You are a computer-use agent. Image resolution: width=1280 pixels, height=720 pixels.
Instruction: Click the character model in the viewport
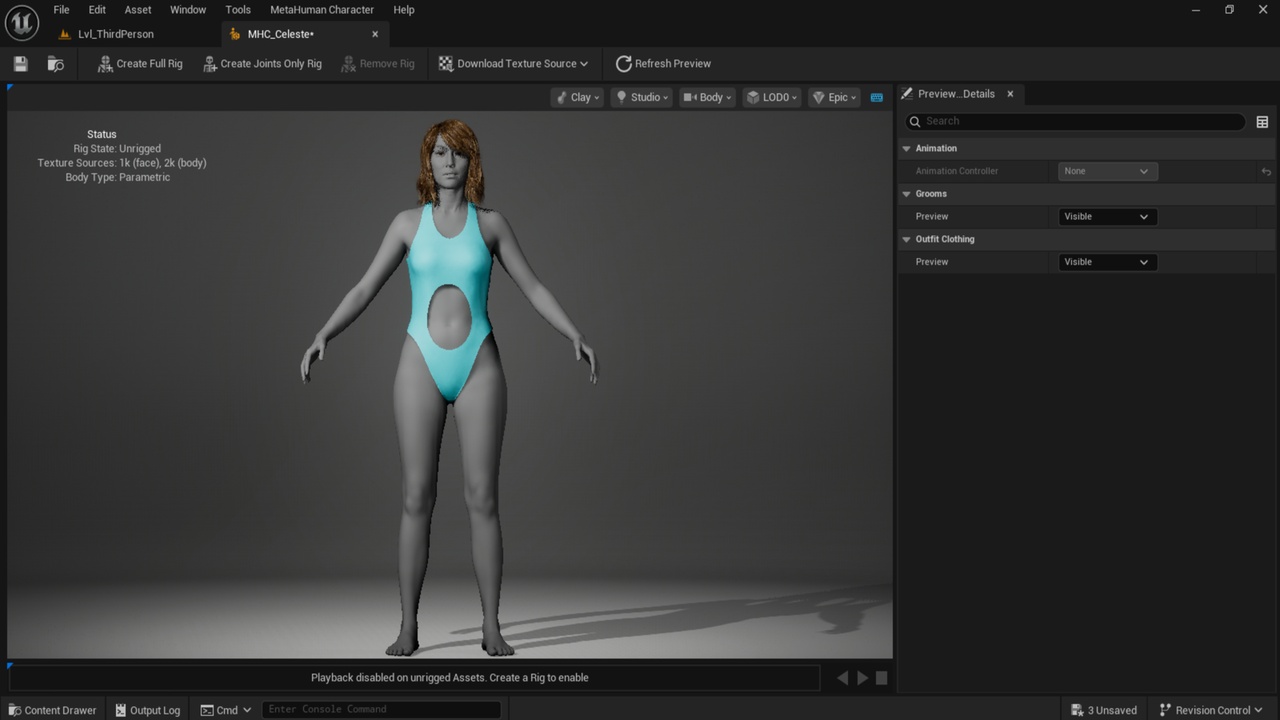(449, 390)
